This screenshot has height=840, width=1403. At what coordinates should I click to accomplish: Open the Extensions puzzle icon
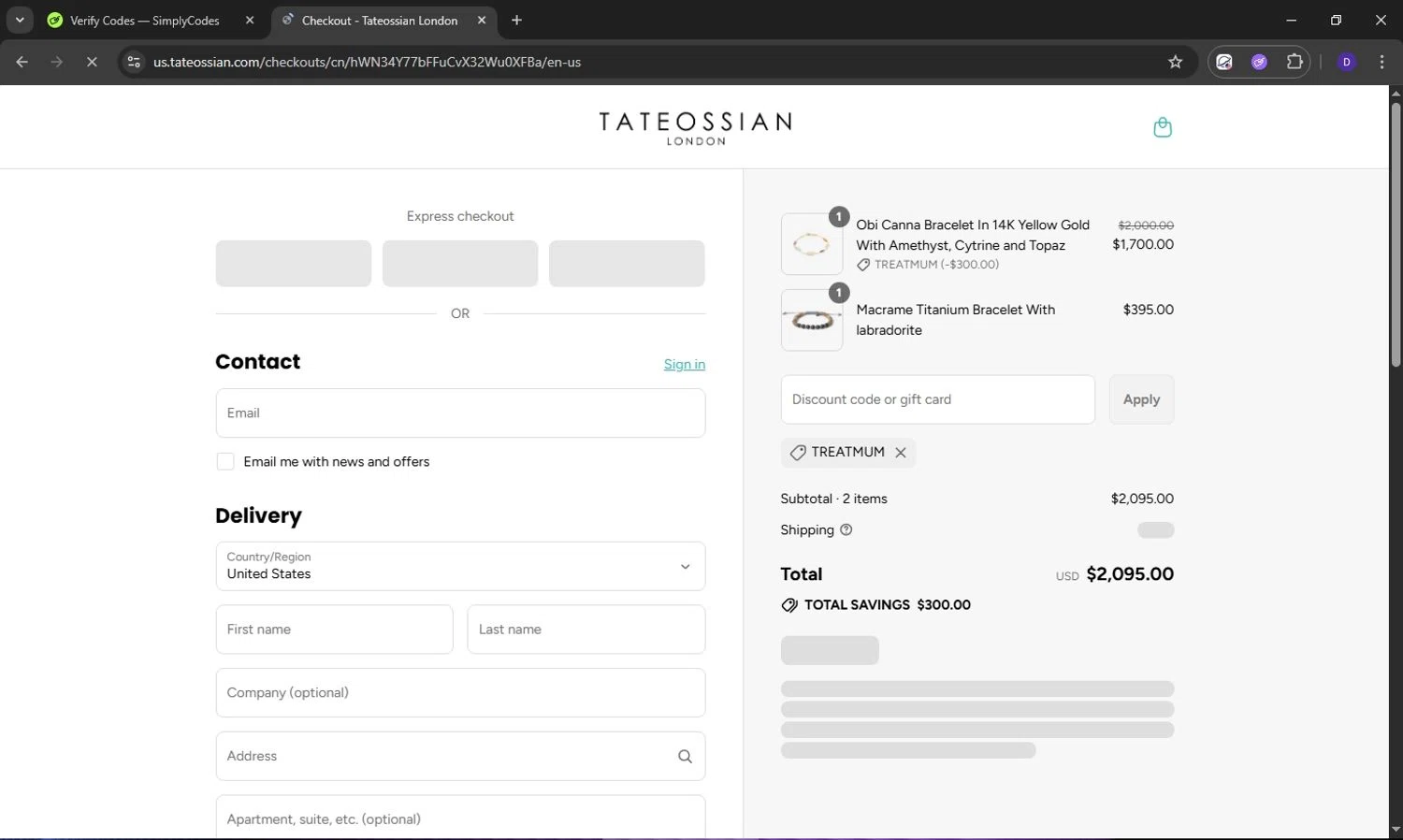pyautogui.click(x=1295, y=62)
